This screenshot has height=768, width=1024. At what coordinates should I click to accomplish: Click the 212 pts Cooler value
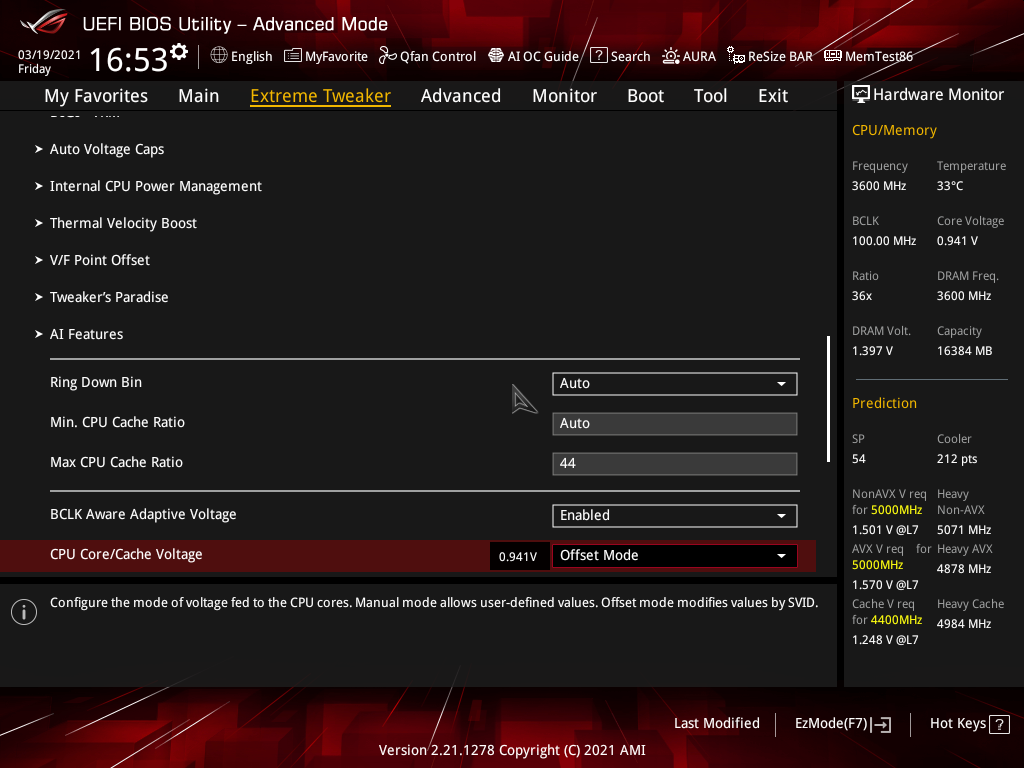click(x=957, y=459)
